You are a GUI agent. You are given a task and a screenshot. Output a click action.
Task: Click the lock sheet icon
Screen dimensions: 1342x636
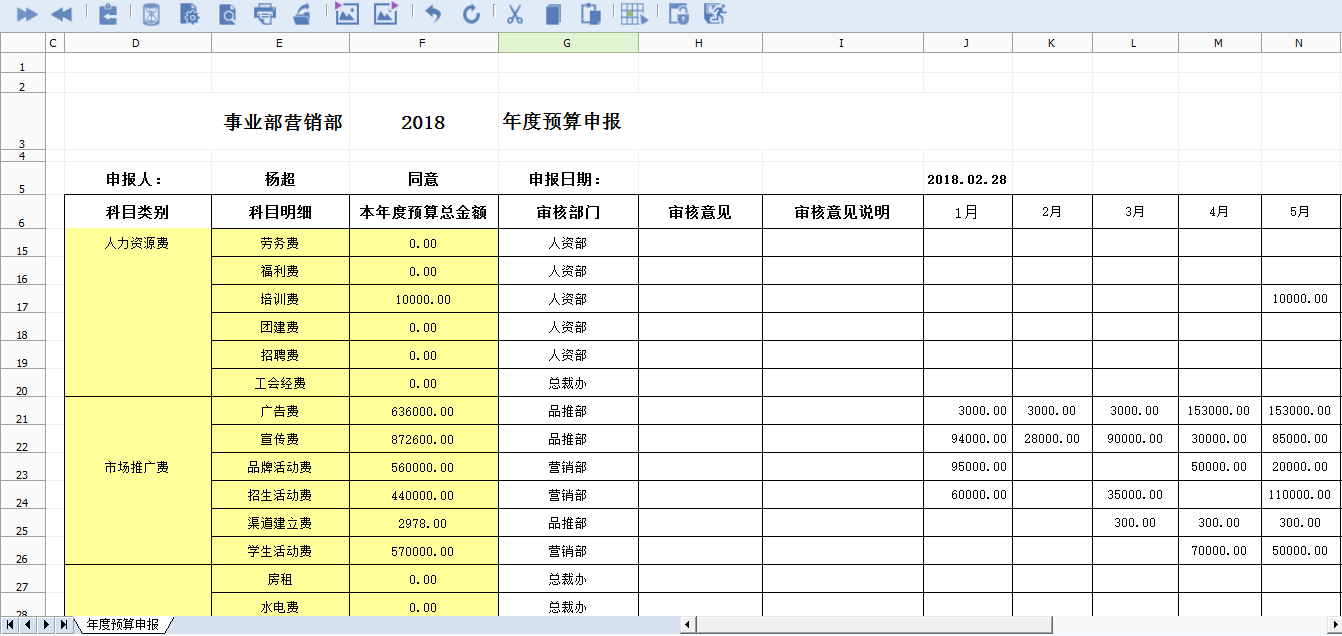pyautogui.click(x=678, y=14)
